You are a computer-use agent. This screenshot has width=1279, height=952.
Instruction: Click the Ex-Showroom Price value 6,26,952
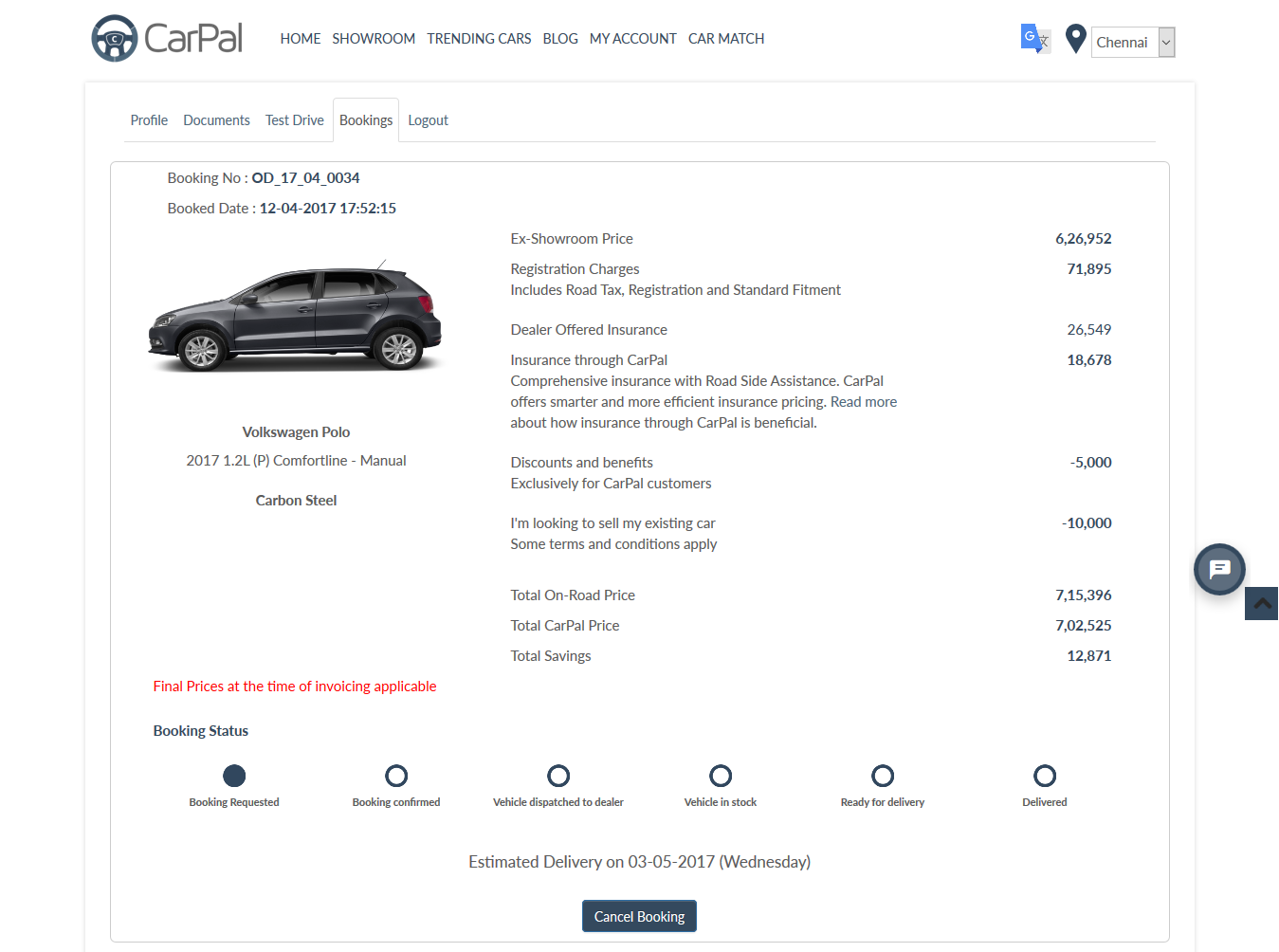(x=1084, y=239)
